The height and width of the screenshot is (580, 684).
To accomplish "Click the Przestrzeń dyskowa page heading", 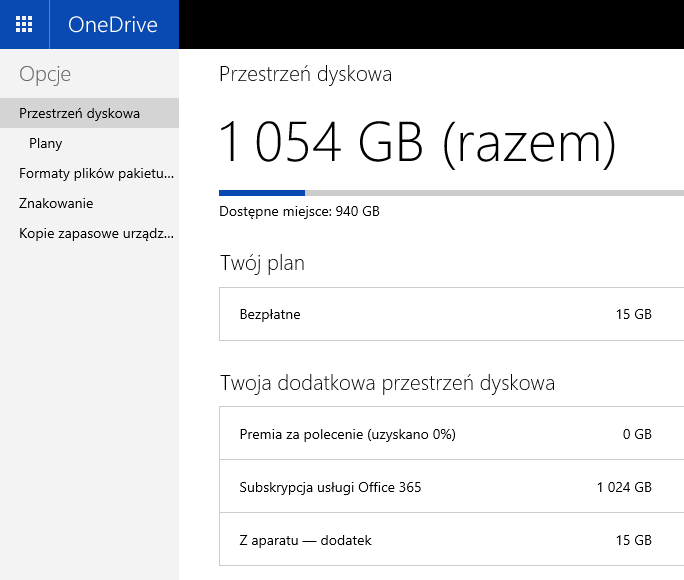I will (305, 74).
